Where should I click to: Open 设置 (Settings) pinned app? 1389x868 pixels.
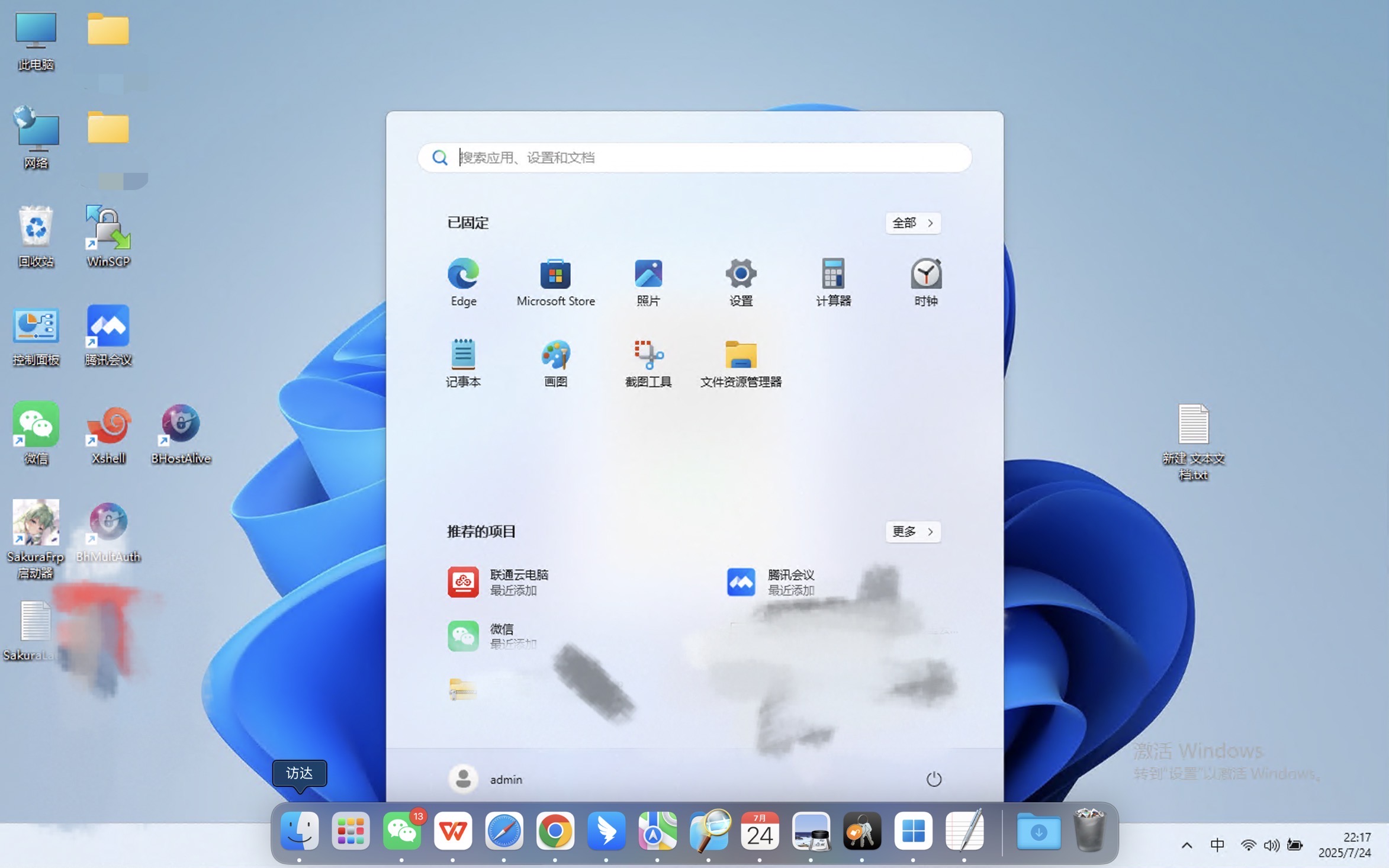[x=740, y=282]
